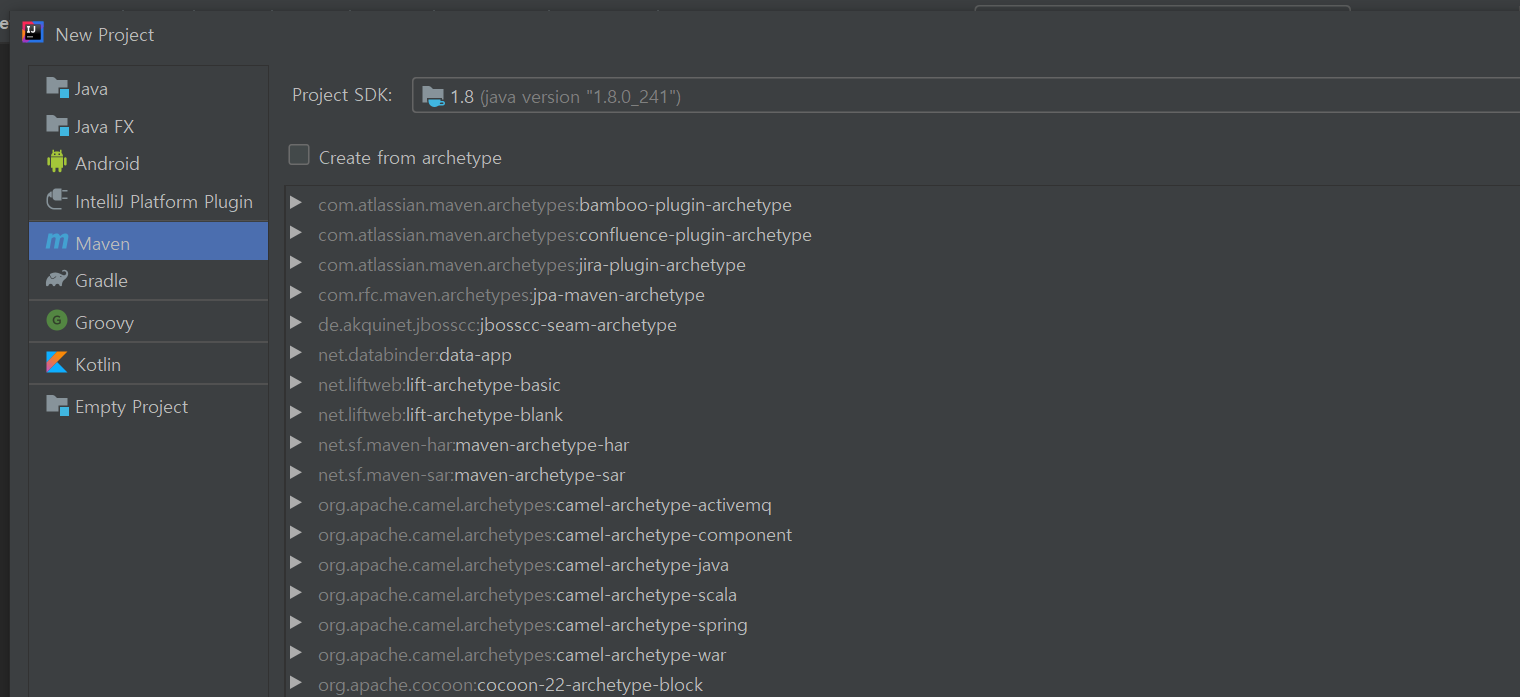Expand jpa-maven-archetype entry

295,294
